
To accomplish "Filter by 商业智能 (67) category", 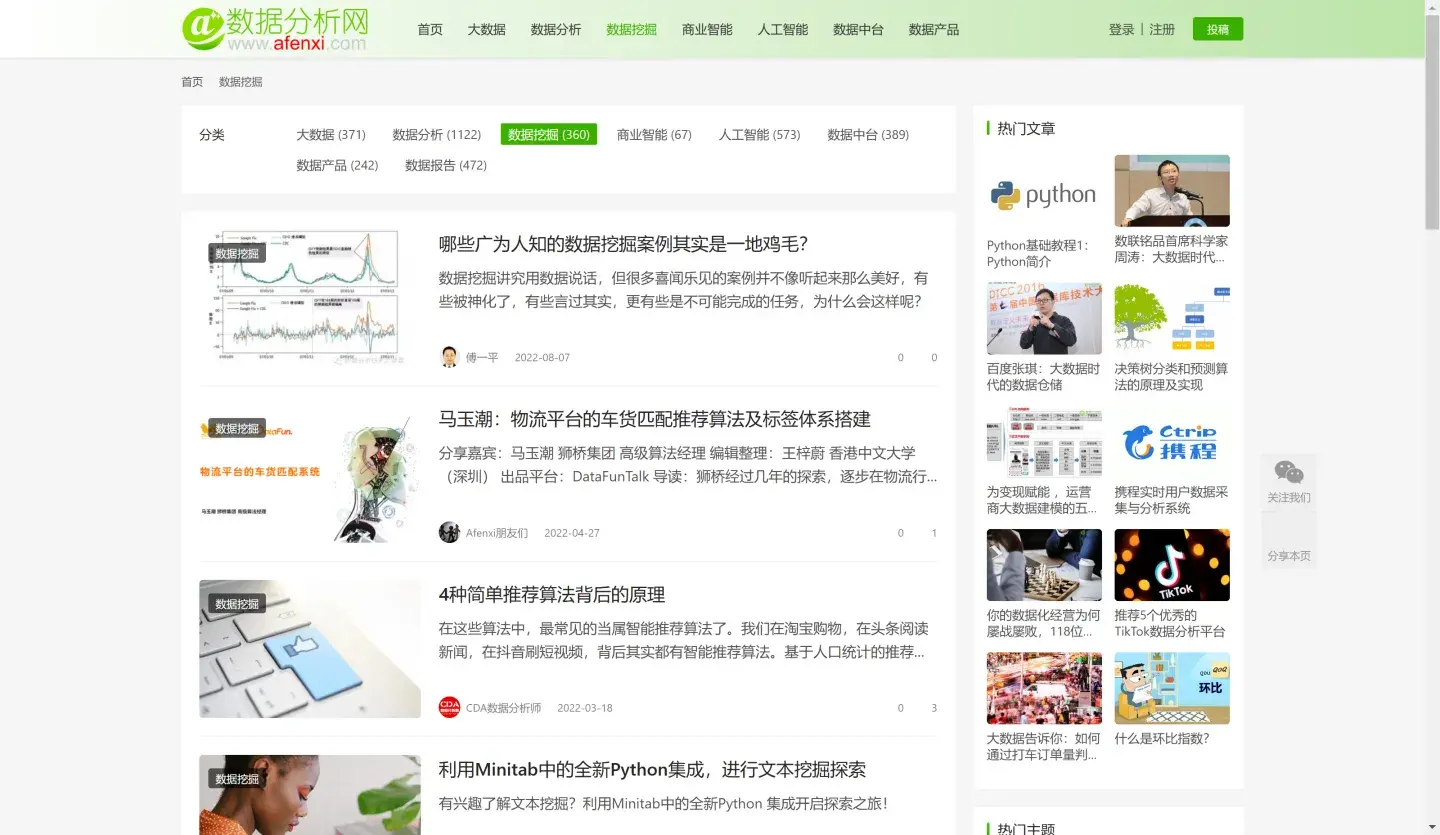I will pyautogui.click(x=654, y=134).
